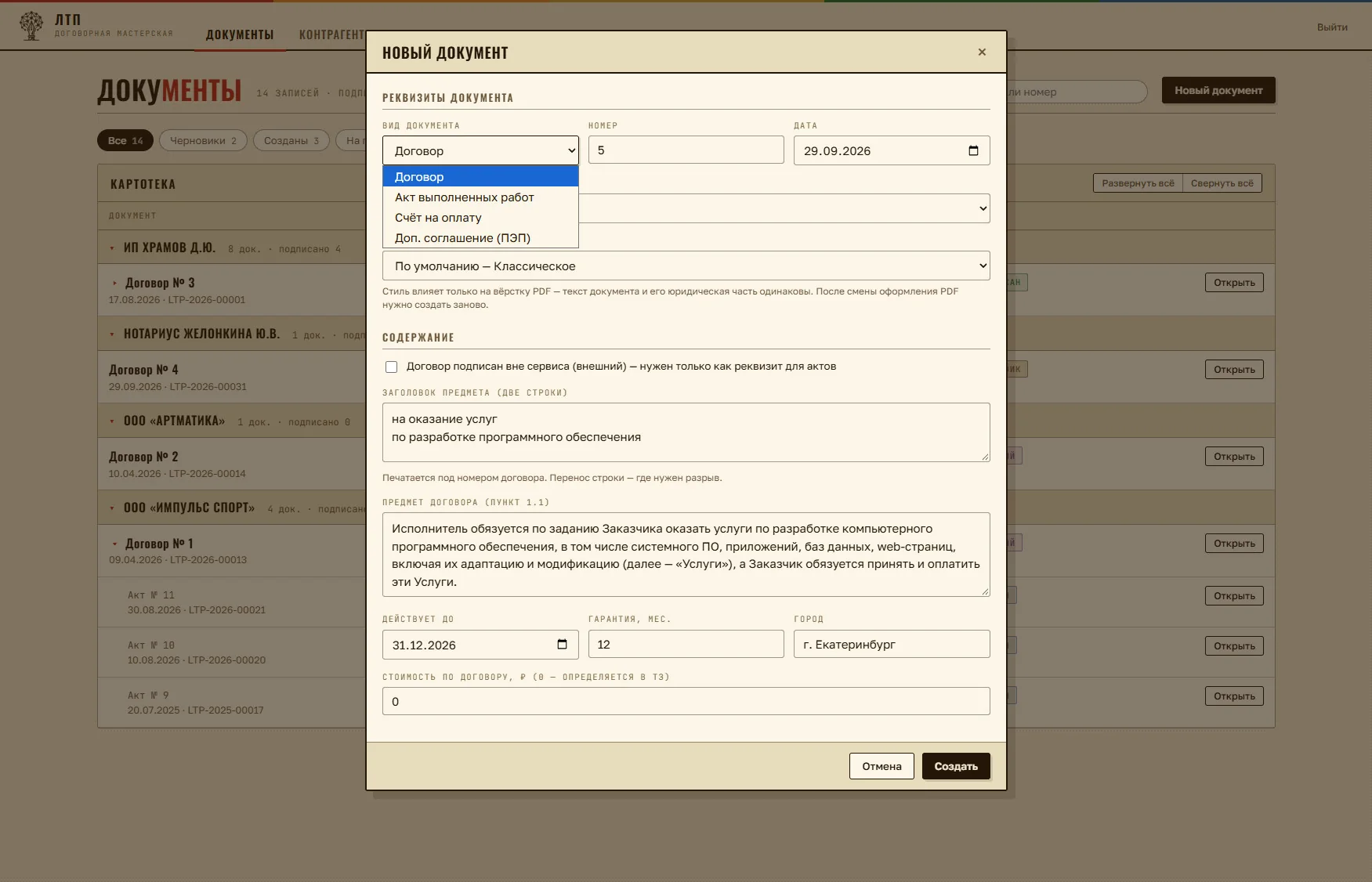Click Развернуть всё button

[1138, 183]
